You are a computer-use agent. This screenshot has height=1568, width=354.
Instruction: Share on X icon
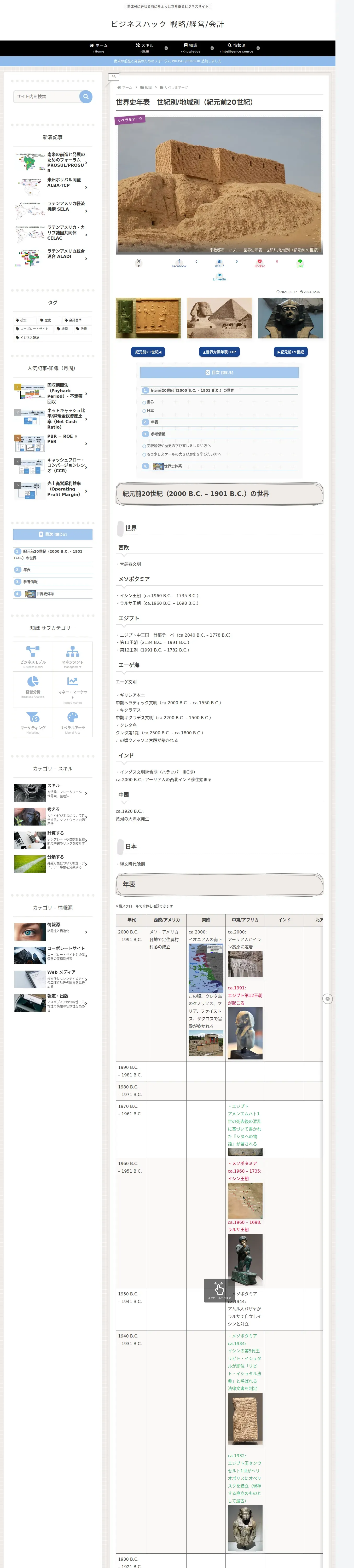(x=139, y=264)
